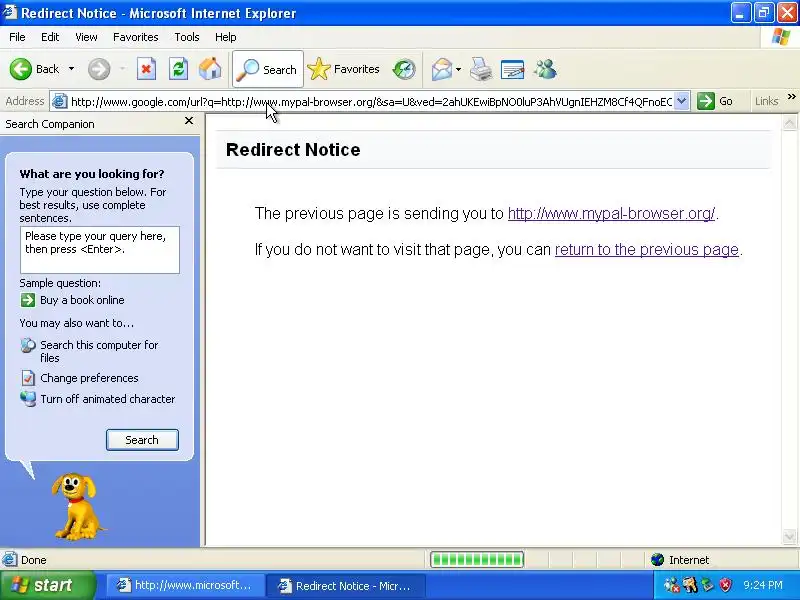Open the History clock icon
800x600 pixels.
click(x=404, y=69)
